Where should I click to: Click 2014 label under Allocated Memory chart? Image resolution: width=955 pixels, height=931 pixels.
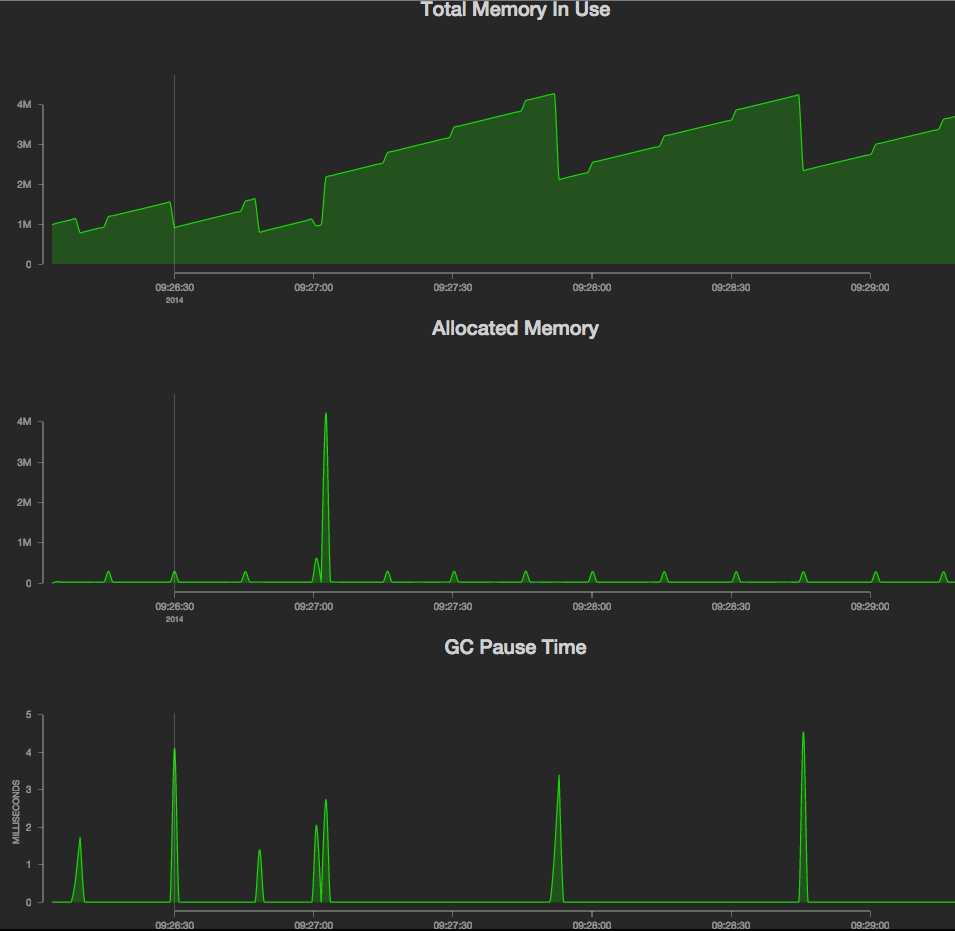coord(175,619)
